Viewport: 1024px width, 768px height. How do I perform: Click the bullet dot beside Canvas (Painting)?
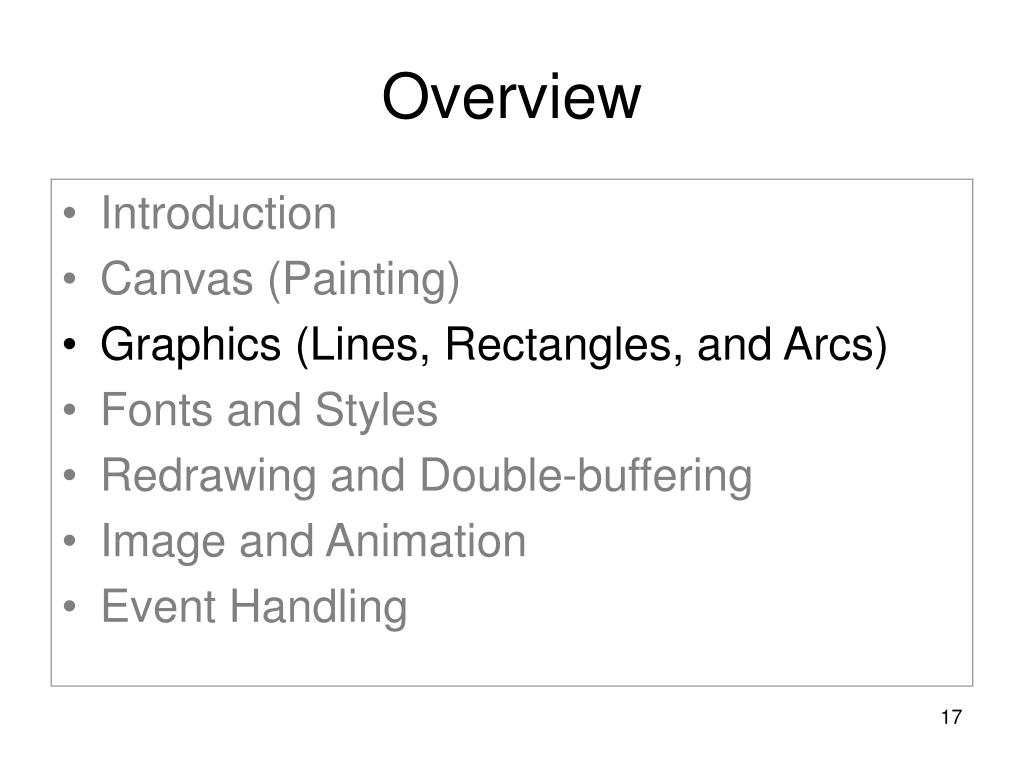tap(70, 279)
